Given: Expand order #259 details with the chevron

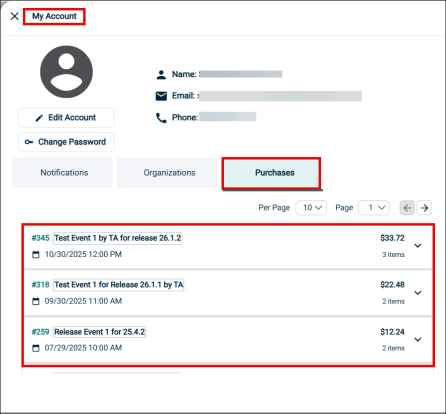Looking at the screenshot, I should pyautogui.click(x=418, y=339).
